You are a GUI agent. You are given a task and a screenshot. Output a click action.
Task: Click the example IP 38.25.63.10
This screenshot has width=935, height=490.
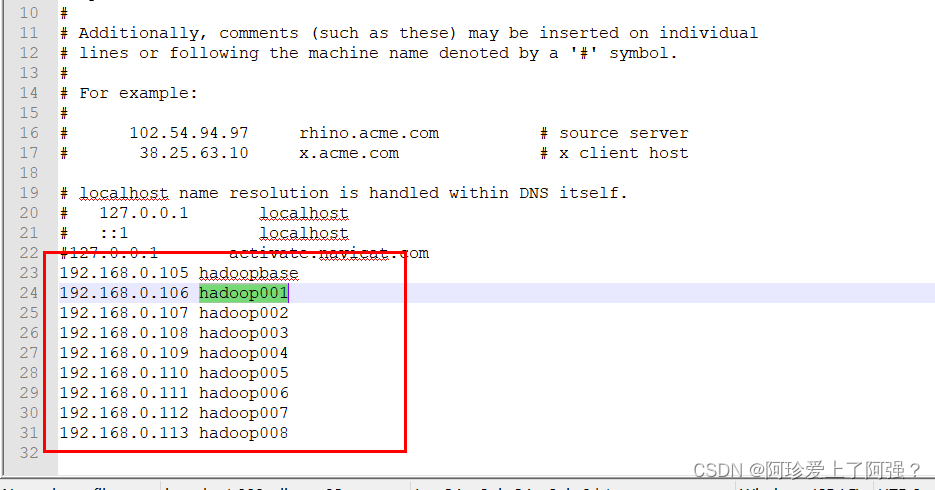(194, 153)
